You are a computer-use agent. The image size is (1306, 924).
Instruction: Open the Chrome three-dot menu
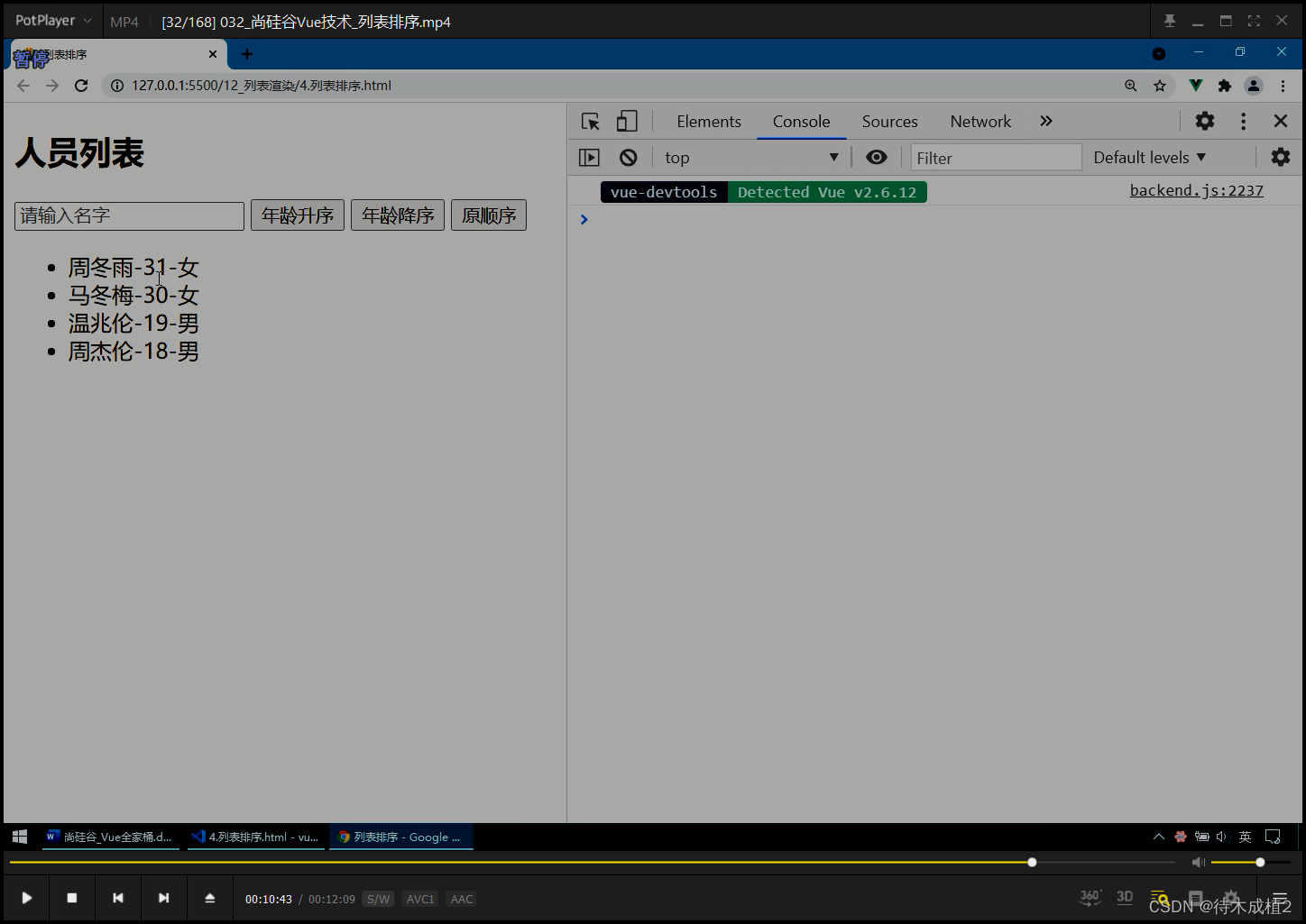pyautogui.click(x=1283, y=86)
